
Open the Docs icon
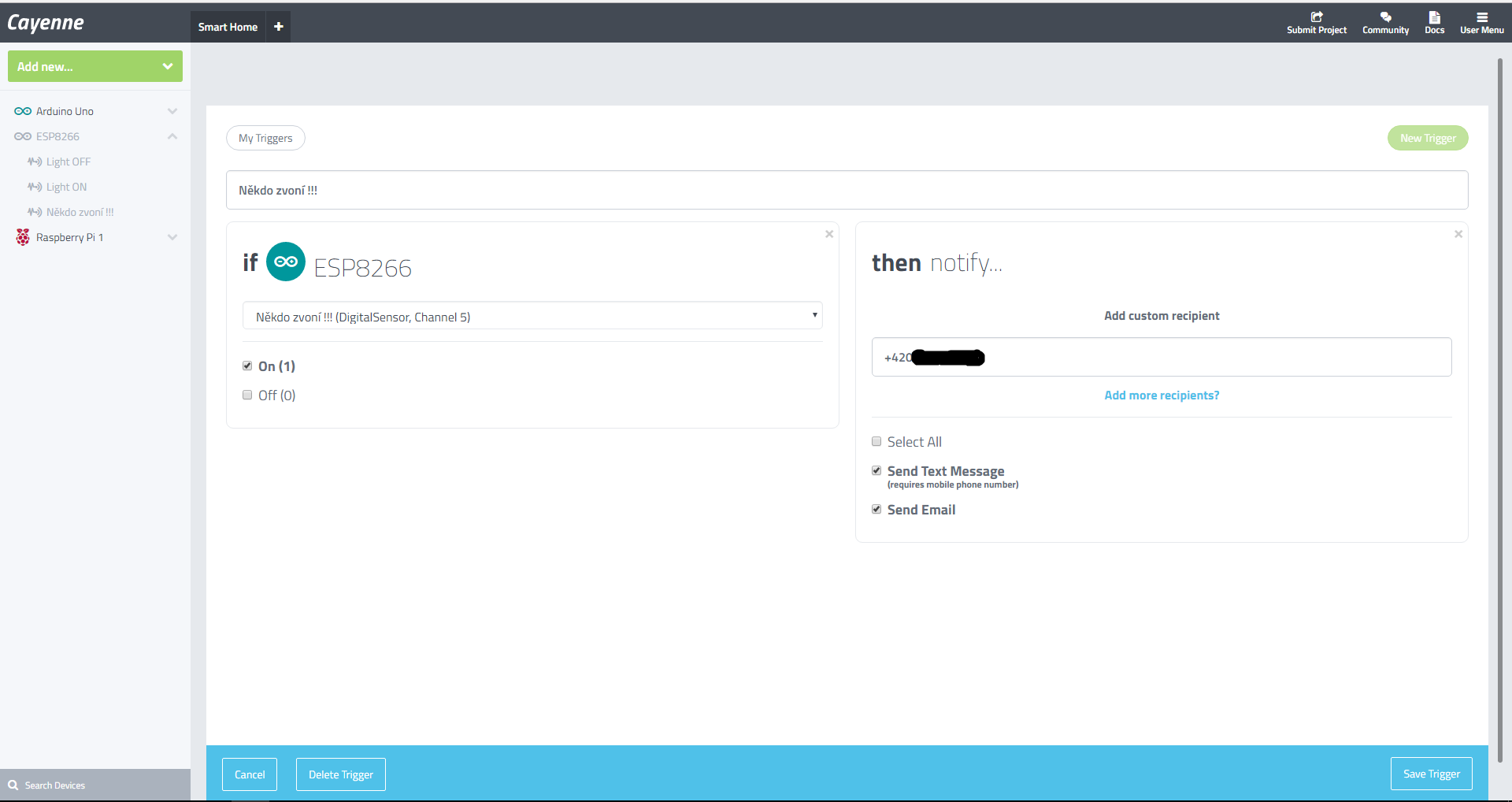point(1435,17)
